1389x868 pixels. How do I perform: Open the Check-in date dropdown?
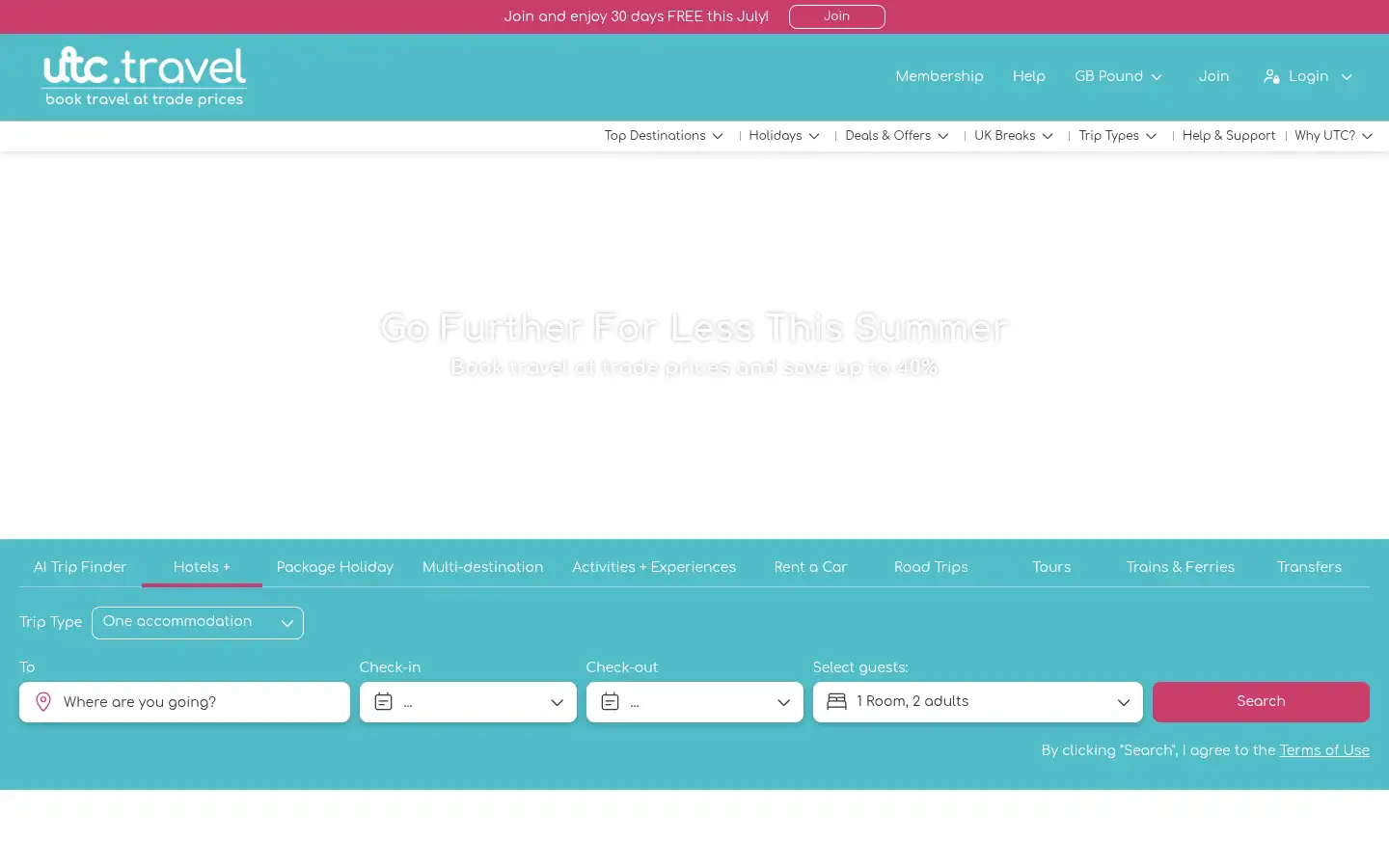[x=468, y=702]
